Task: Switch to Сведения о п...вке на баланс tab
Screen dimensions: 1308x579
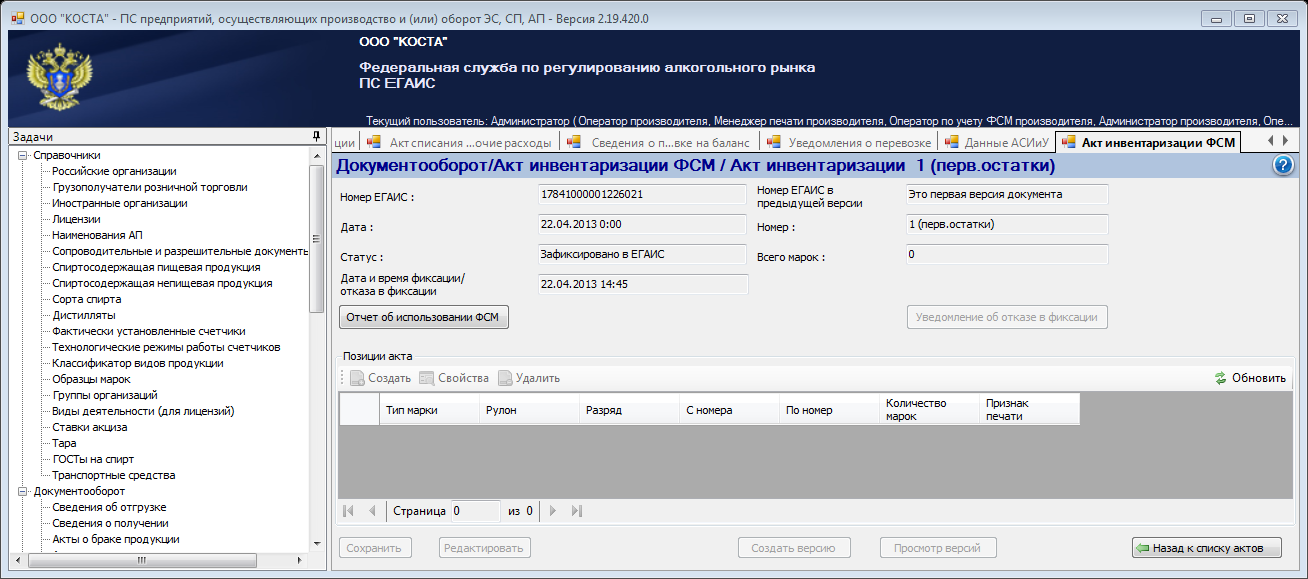Action: 660,142
